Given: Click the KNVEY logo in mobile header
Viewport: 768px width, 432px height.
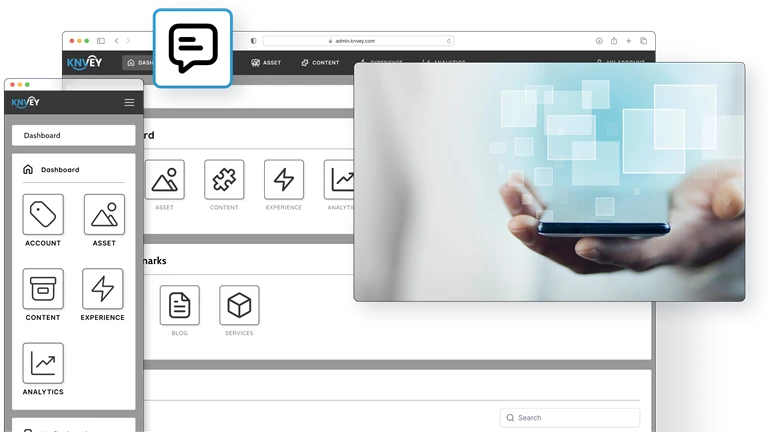Looking at the screenshot, I should click(x=25, y=103).
